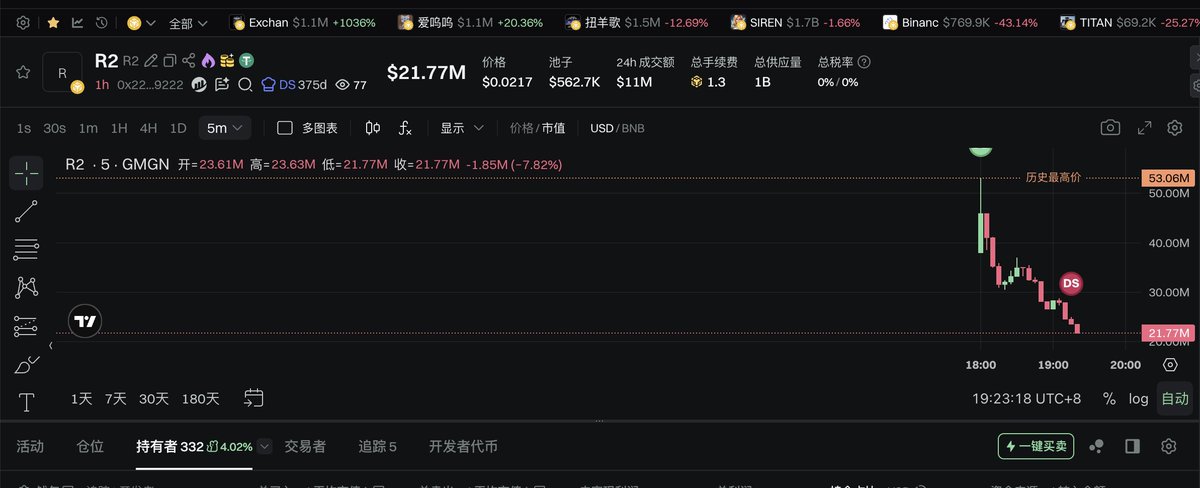
Task: Search token with magnifier icon
Action: tap(244, 85)
